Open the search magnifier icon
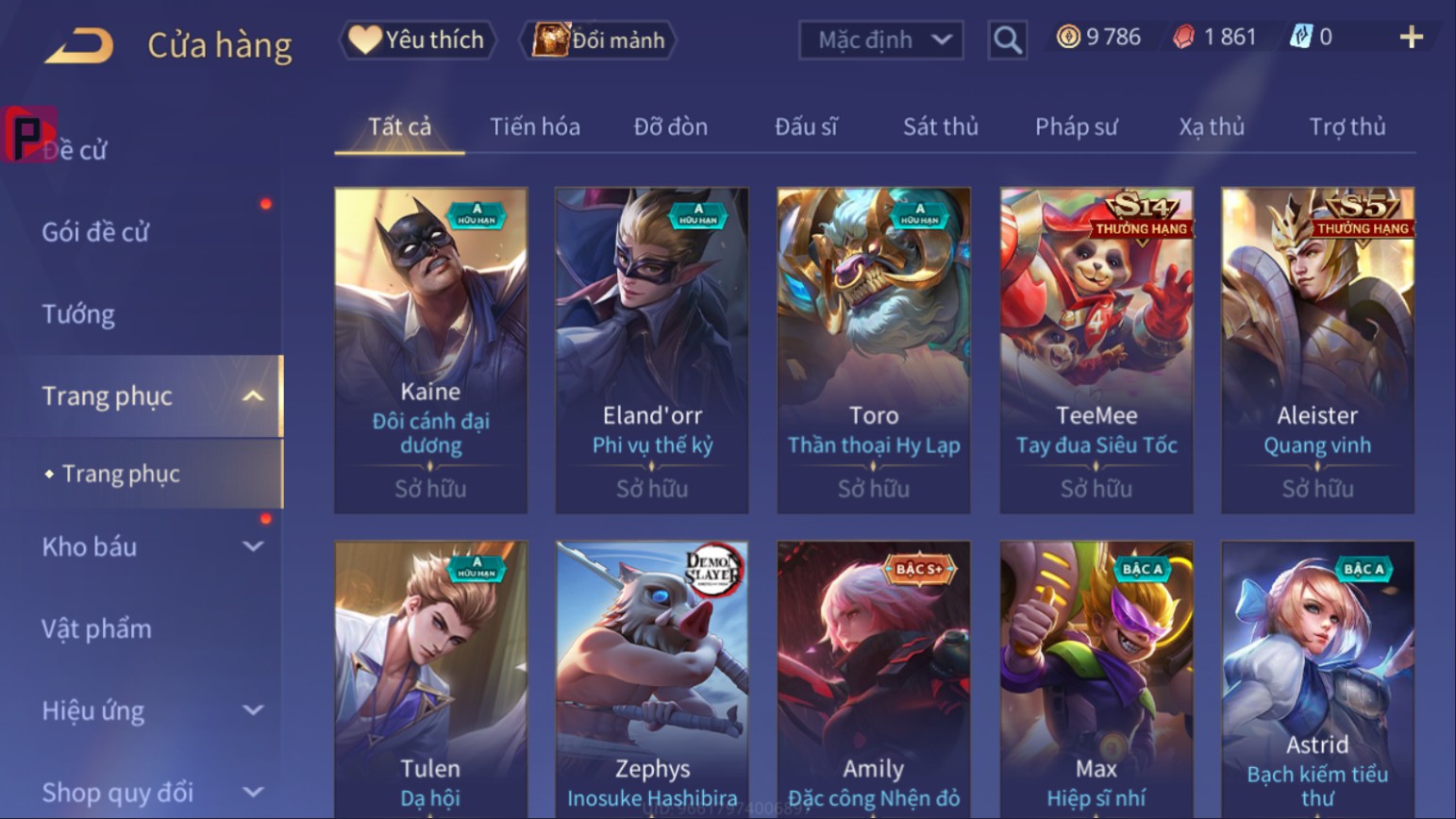Screen dimensions: 1456x819 [1007, 40]
